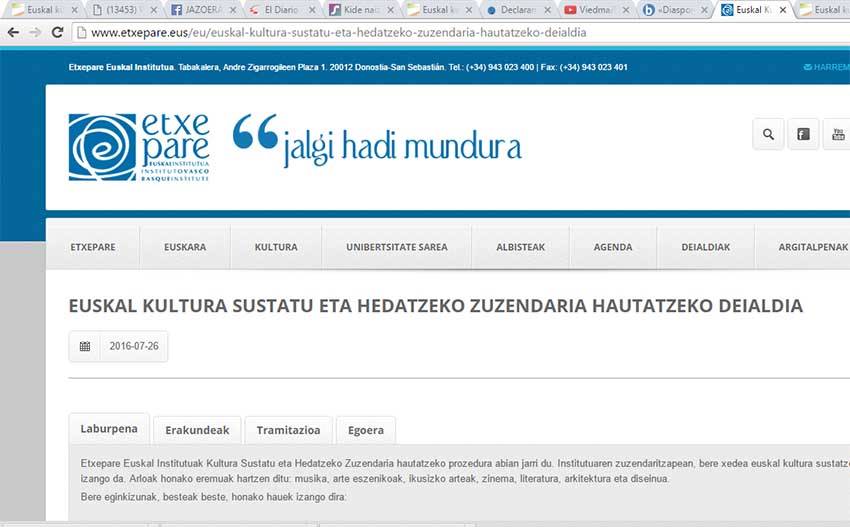Open the Deialdiak menu item
Screen dimensions: 850x527
[x=706, y=247]
